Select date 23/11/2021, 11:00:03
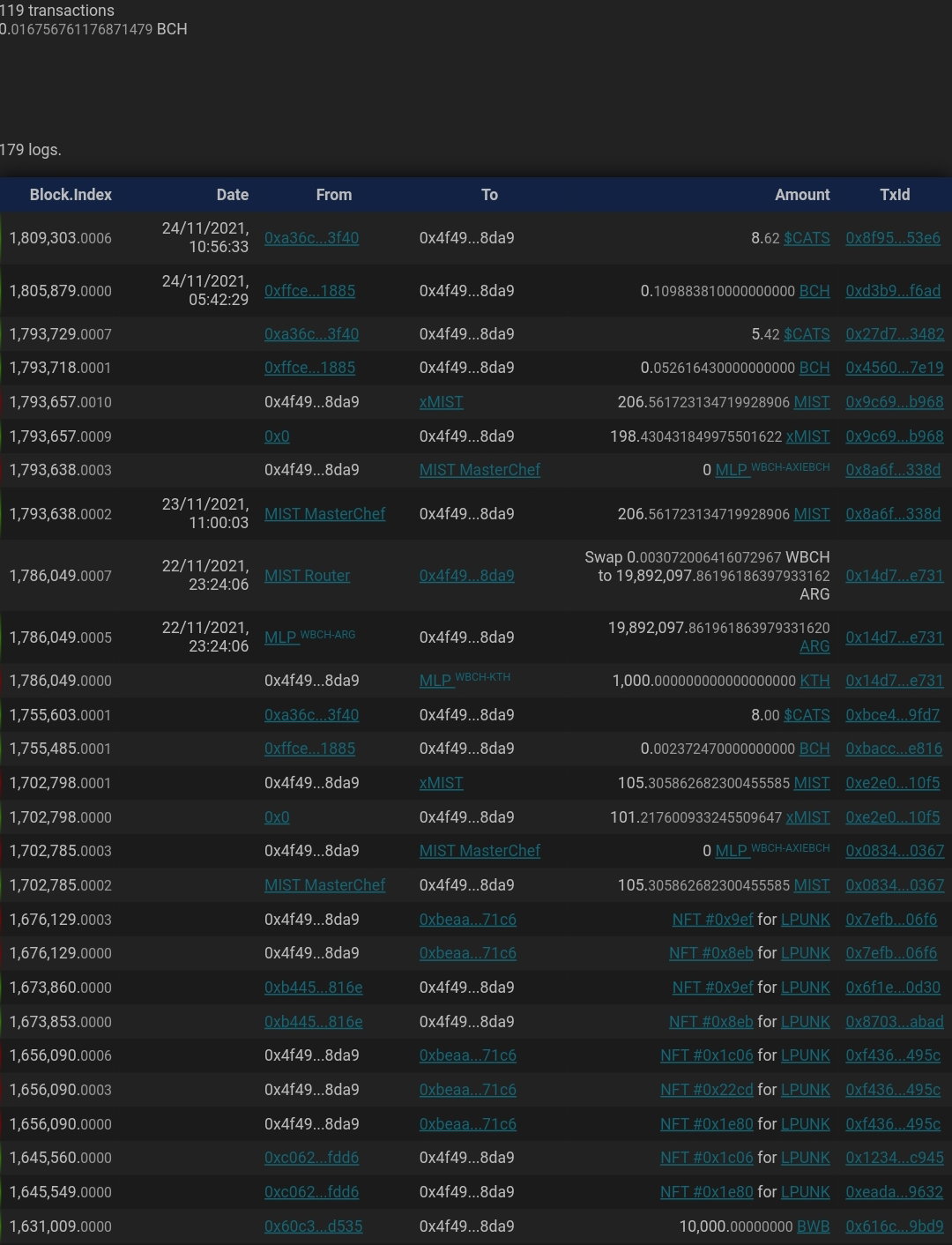 coord(205,513)
